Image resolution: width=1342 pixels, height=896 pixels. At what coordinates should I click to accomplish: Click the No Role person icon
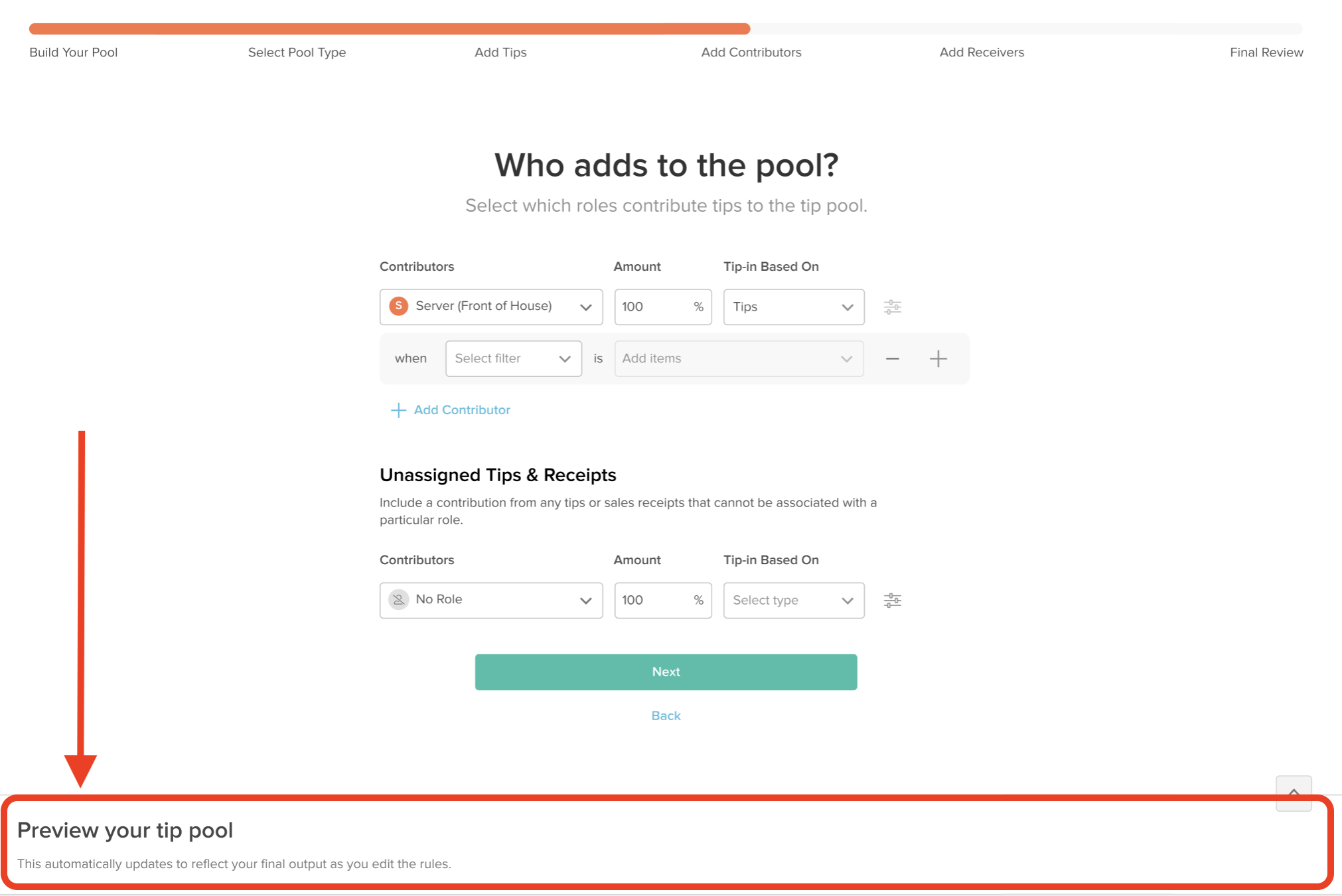(398, 599)
